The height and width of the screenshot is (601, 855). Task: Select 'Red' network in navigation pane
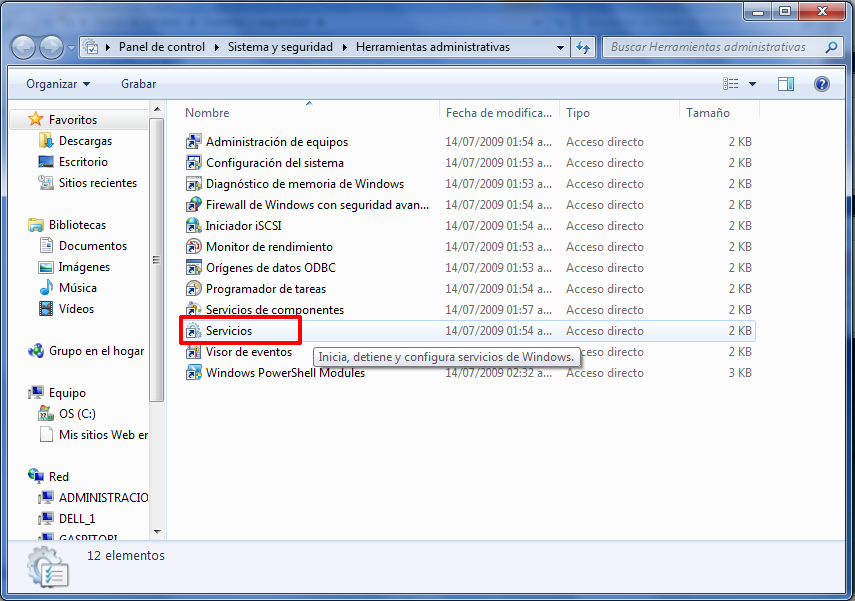pyautogui.click(x=58, y=477)
